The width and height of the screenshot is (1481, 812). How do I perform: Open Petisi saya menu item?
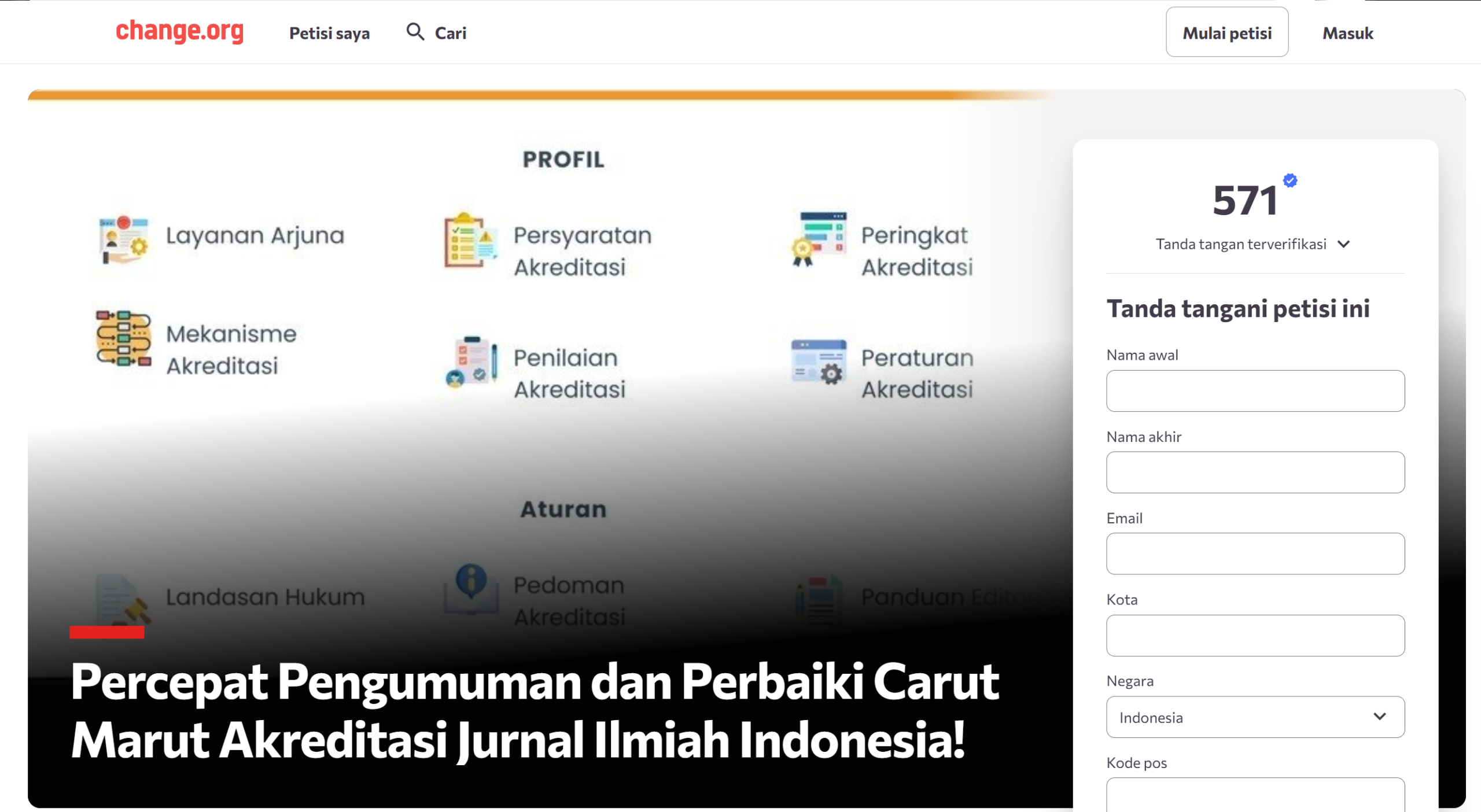click(329, 33)
